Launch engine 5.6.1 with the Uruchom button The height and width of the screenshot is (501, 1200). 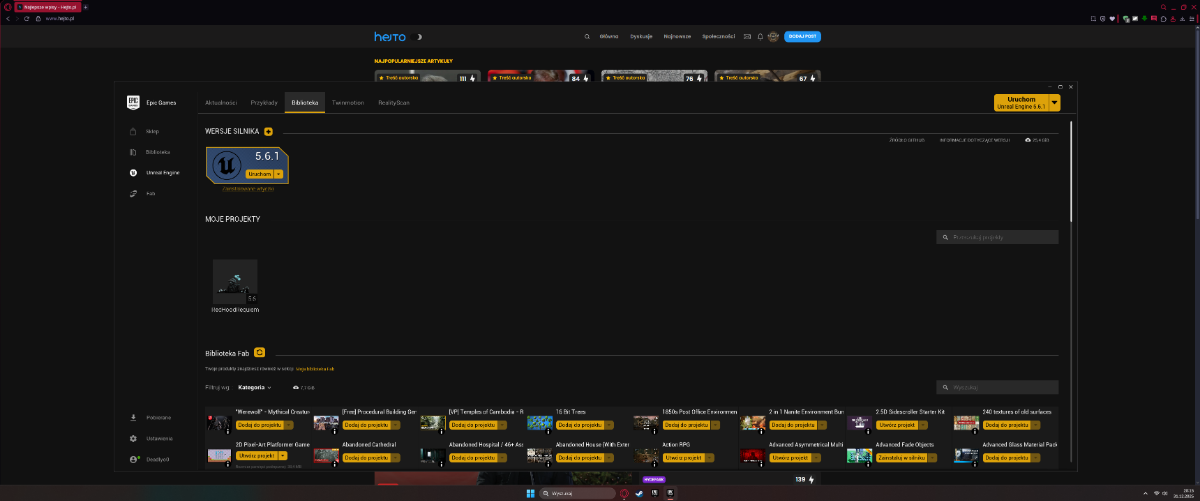coord(259,173)
